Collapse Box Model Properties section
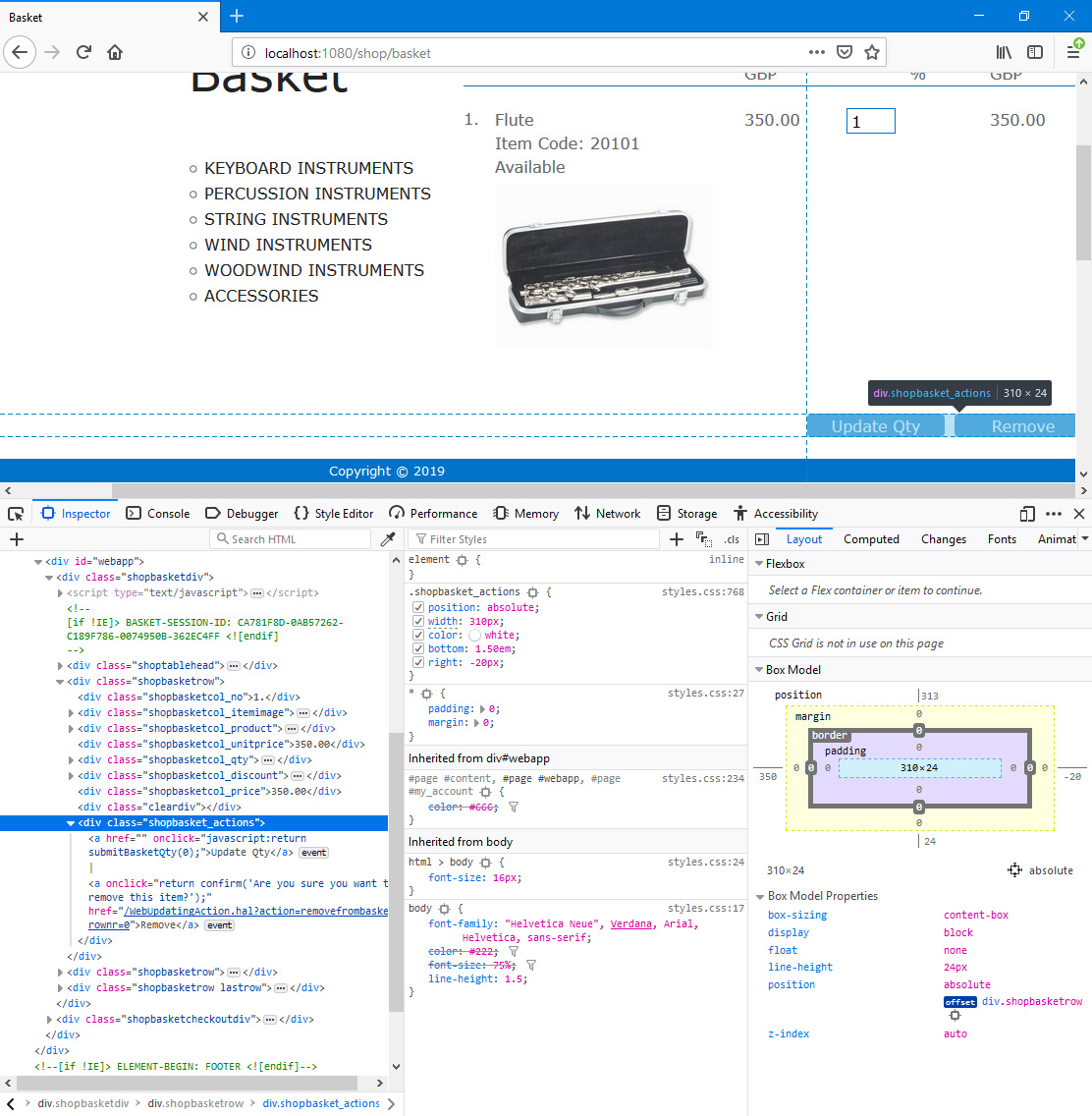 coord(760,897)
